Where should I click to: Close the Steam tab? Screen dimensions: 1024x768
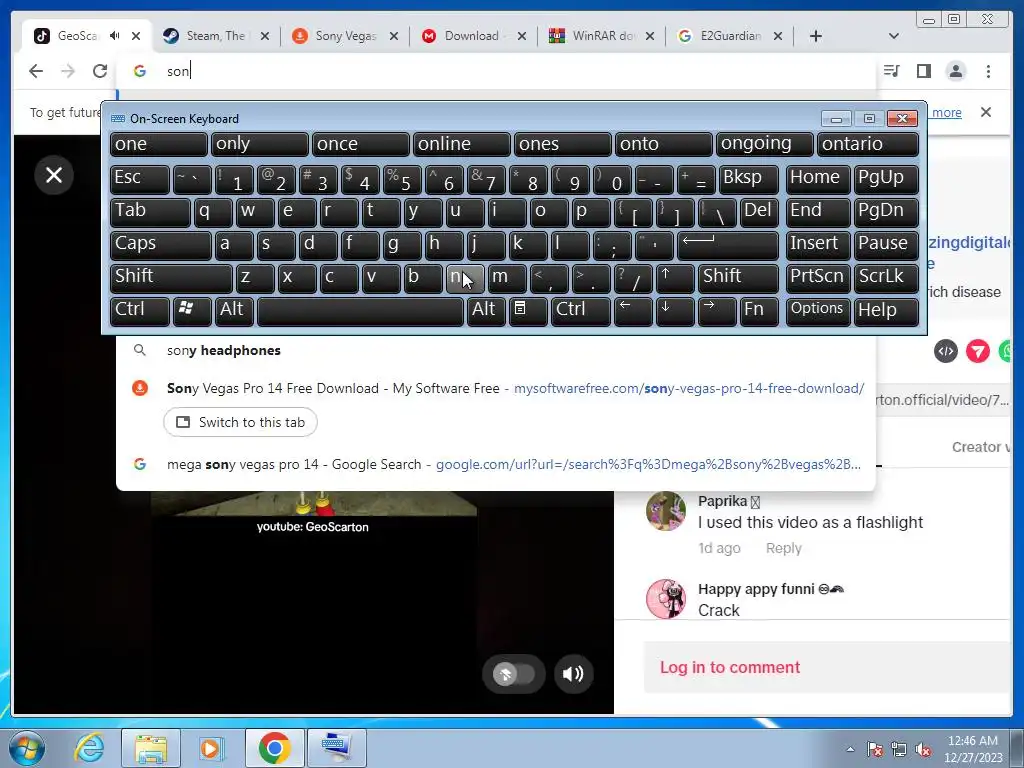(264, 36)
